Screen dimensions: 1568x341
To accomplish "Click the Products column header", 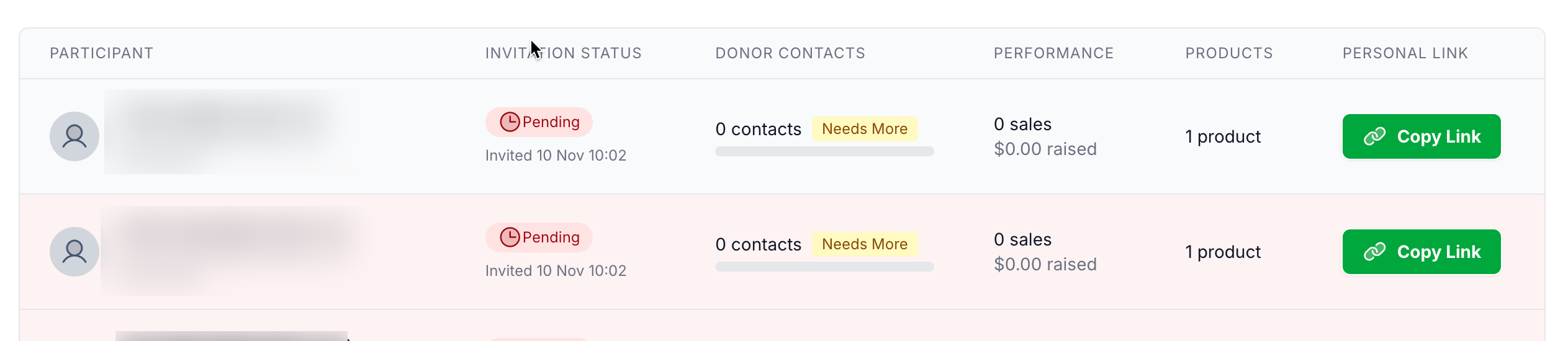I will (x=1229, y=53).
